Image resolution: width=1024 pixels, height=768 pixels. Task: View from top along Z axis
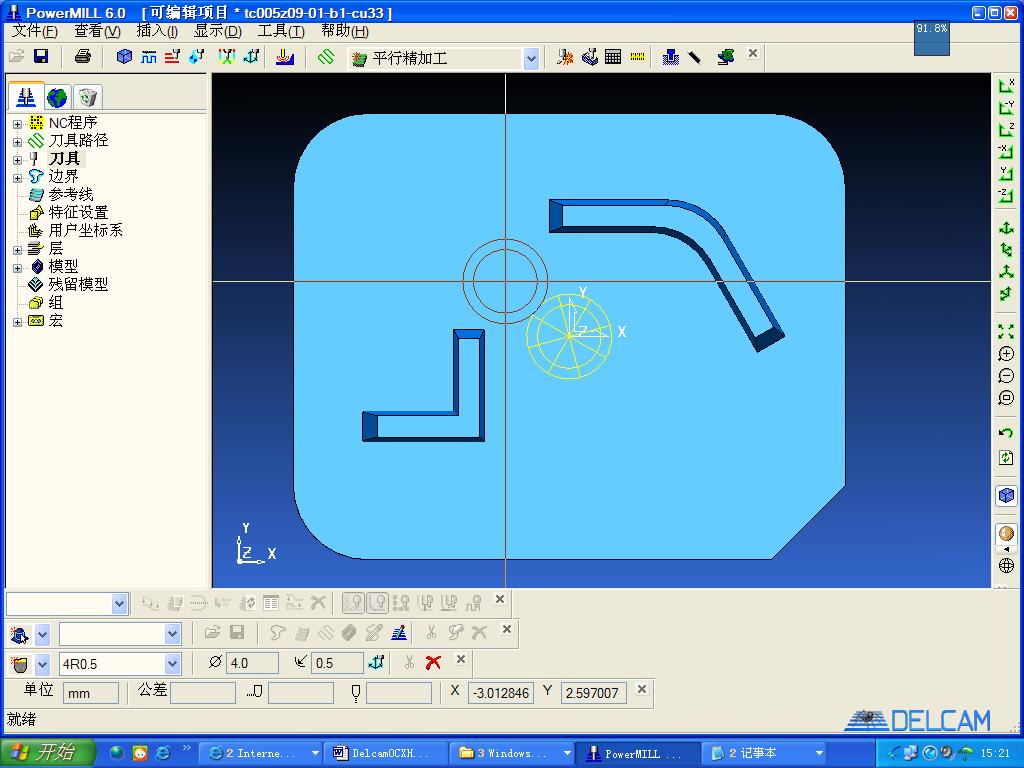coord(1006,130)
